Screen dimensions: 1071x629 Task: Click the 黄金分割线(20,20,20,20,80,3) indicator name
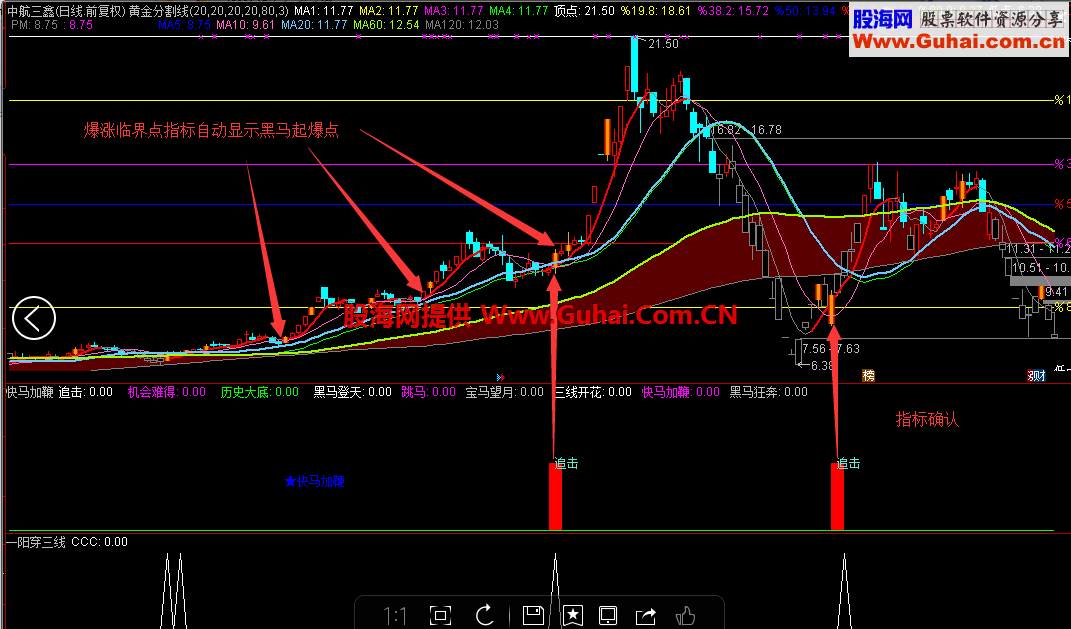point(209,11)
